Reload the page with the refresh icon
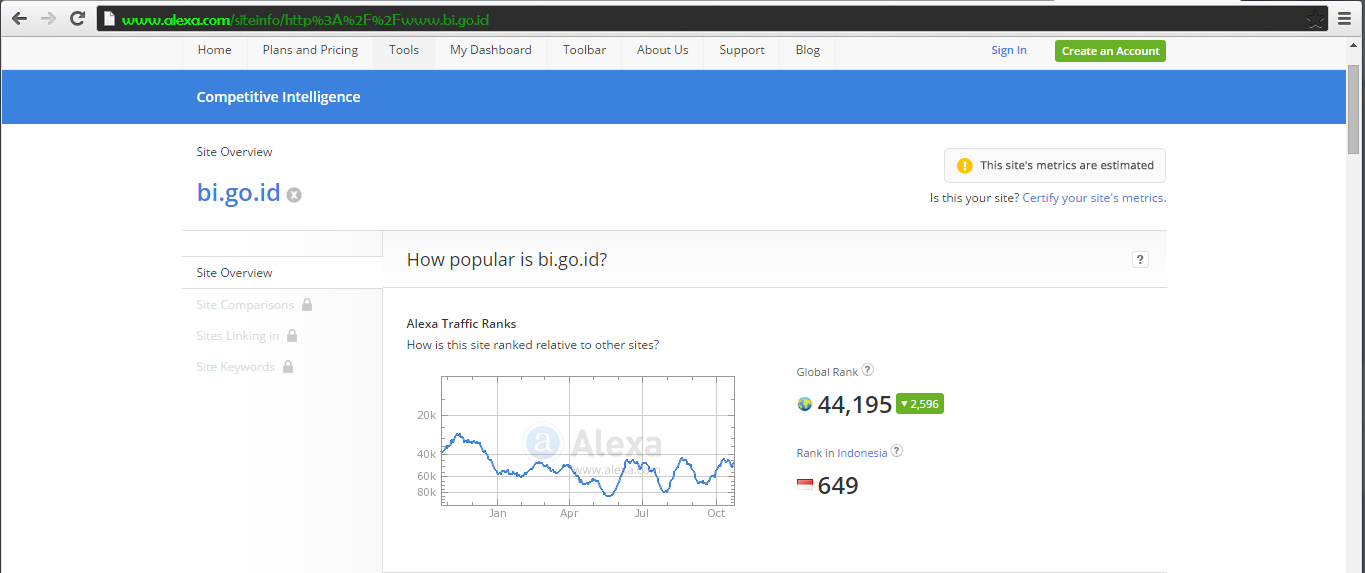Viewport: 1365px width, 573px height. pyautogui.click(x=77, y=18)
